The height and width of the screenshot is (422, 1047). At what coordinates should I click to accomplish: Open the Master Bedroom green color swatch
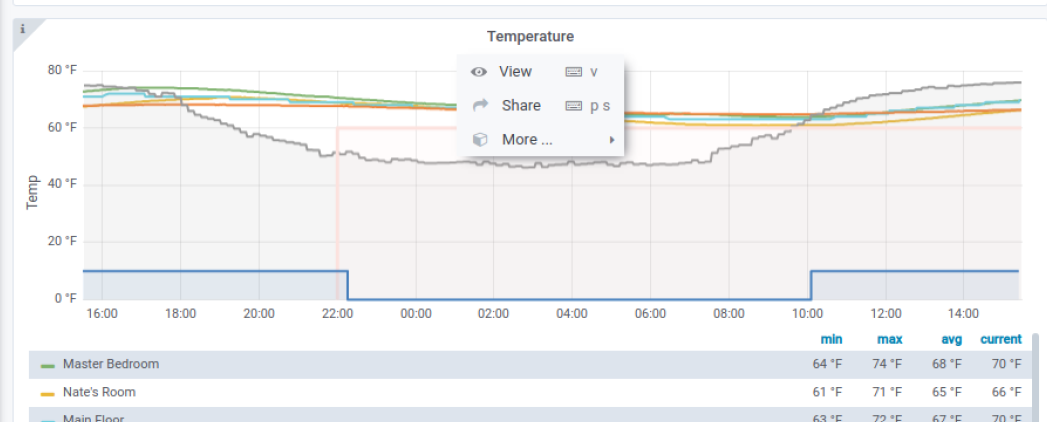[x=47, y=365]
